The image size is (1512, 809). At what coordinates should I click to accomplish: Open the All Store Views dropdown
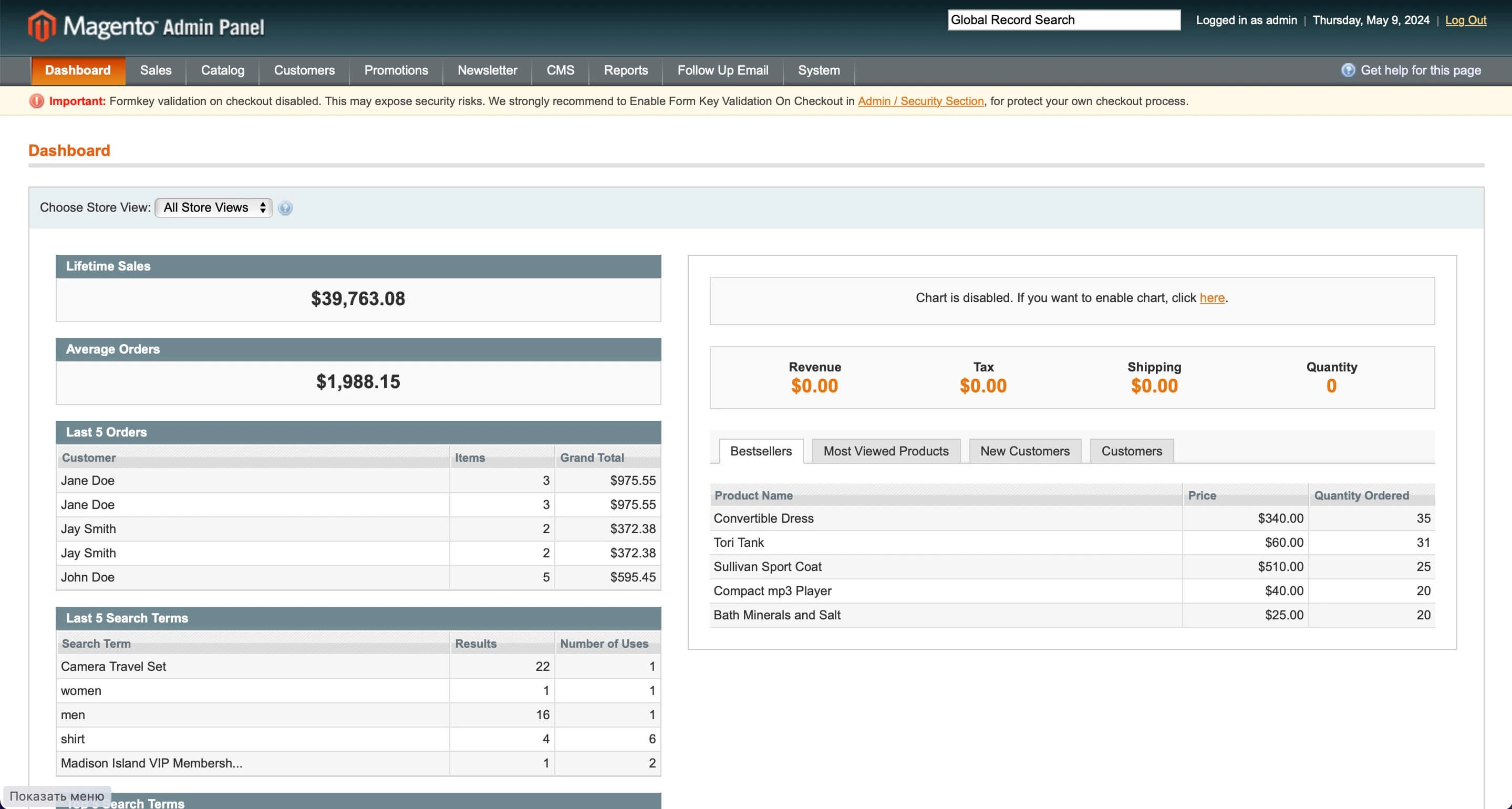pos(213,207)
